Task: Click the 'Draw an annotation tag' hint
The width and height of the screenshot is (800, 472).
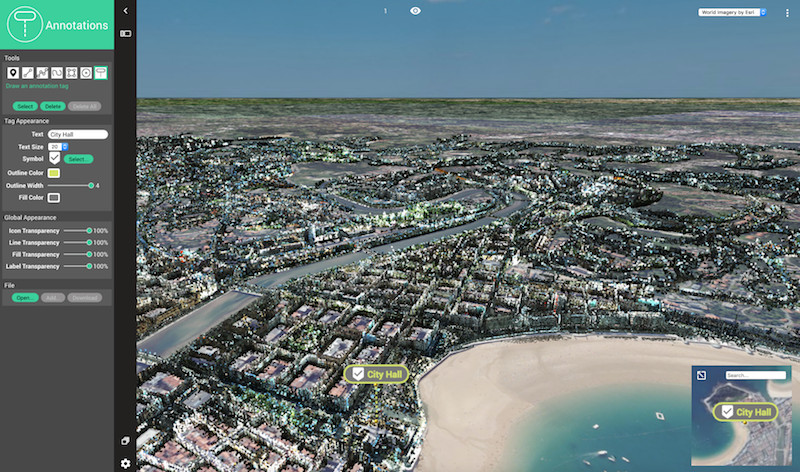Action: (37, 86)
